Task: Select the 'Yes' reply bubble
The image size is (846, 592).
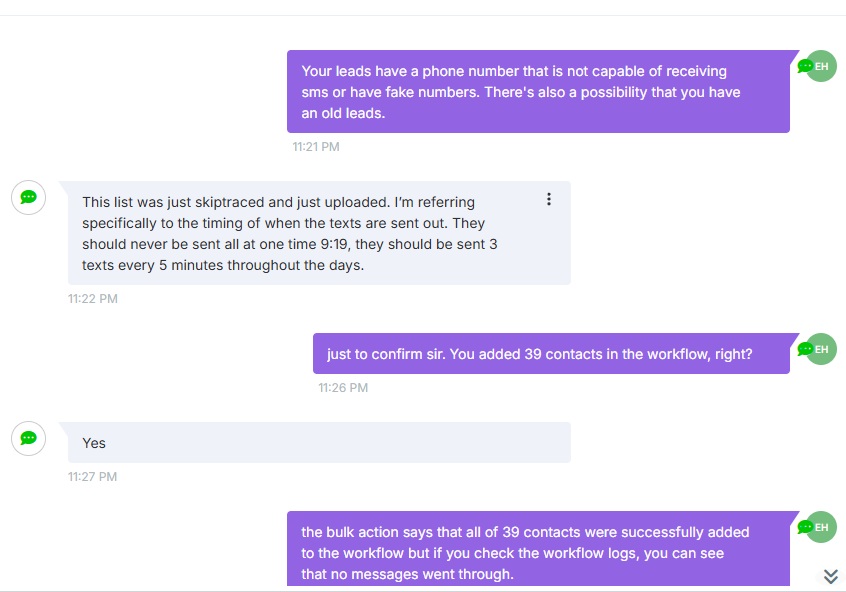Action: pyautogui.click(x=319, y=443)
